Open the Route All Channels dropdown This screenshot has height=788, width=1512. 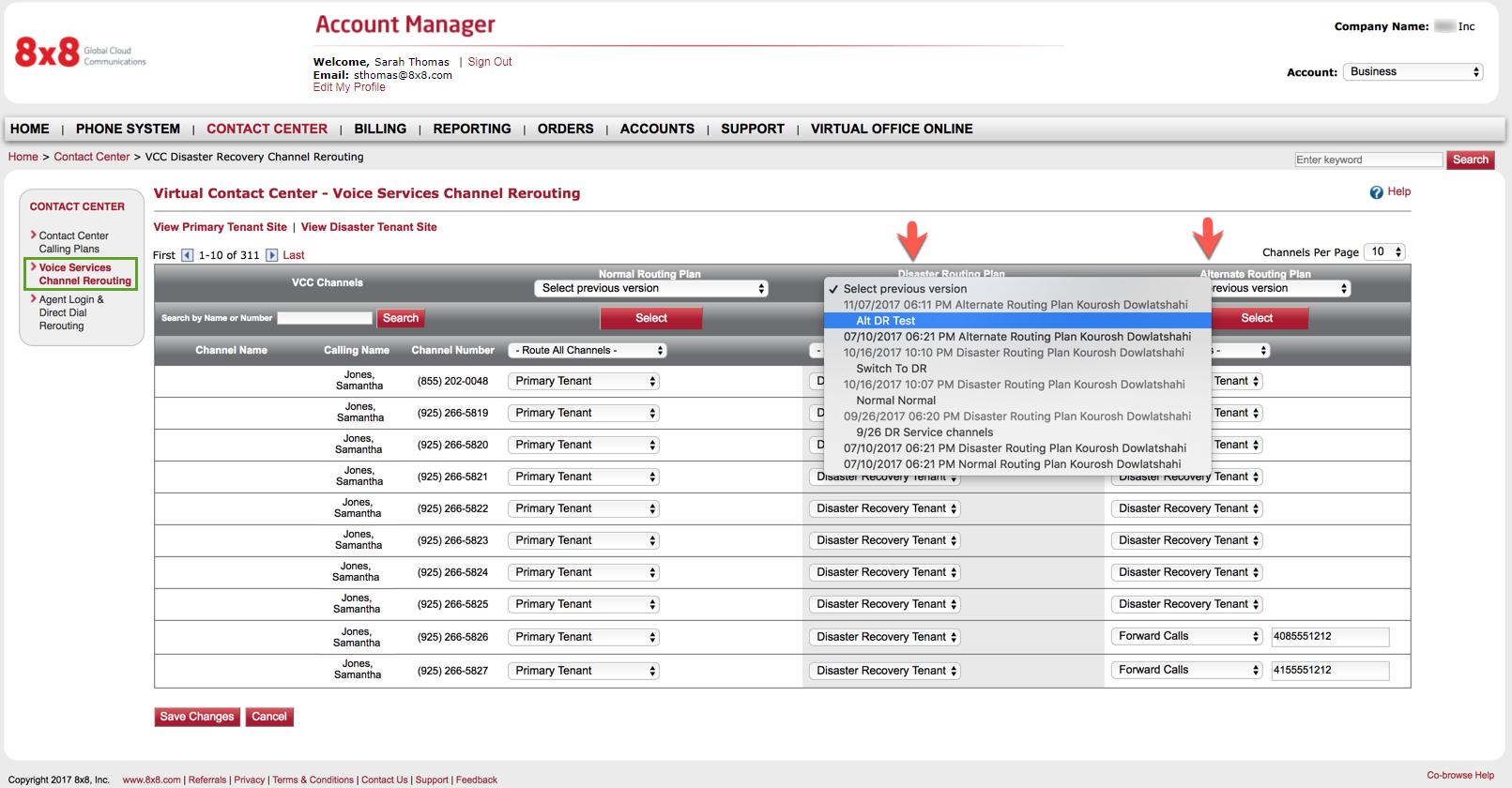click(588, 351)
